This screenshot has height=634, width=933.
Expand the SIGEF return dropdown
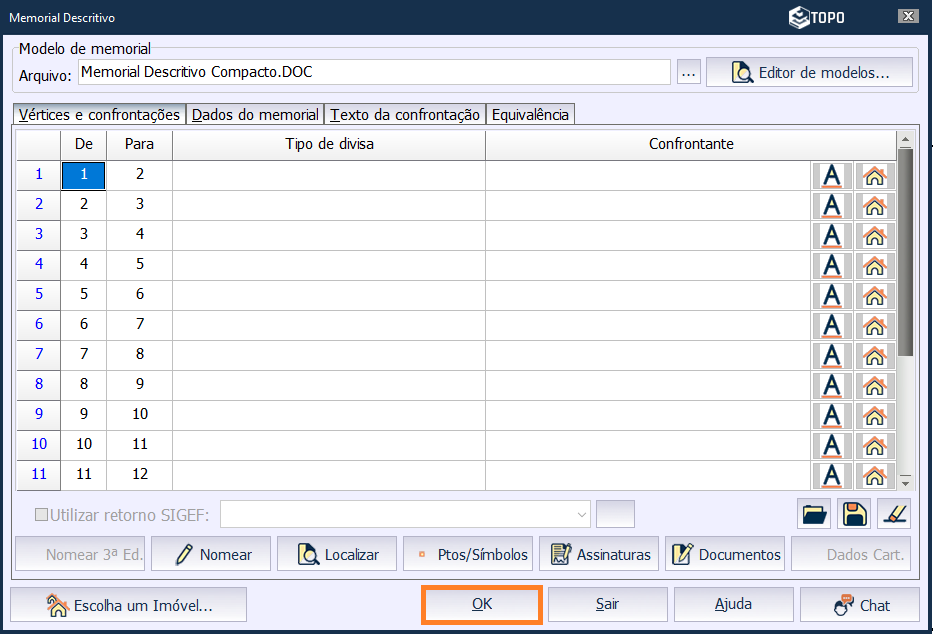pyautogui.click(x=582, y=515)
